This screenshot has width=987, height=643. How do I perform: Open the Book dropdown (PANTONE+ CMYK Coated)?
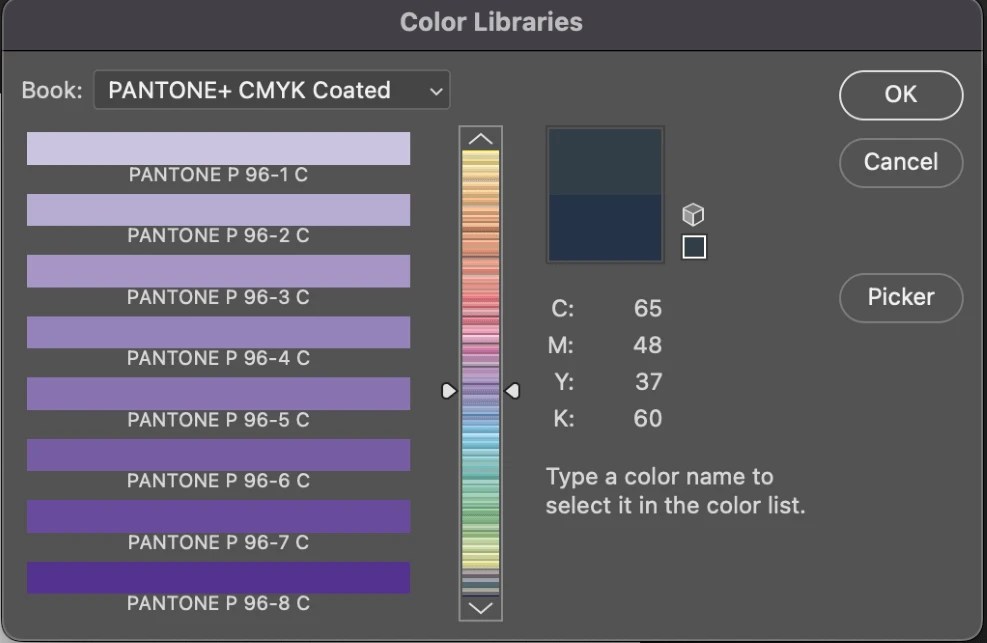pyautogui.click(x=272, y=90)
